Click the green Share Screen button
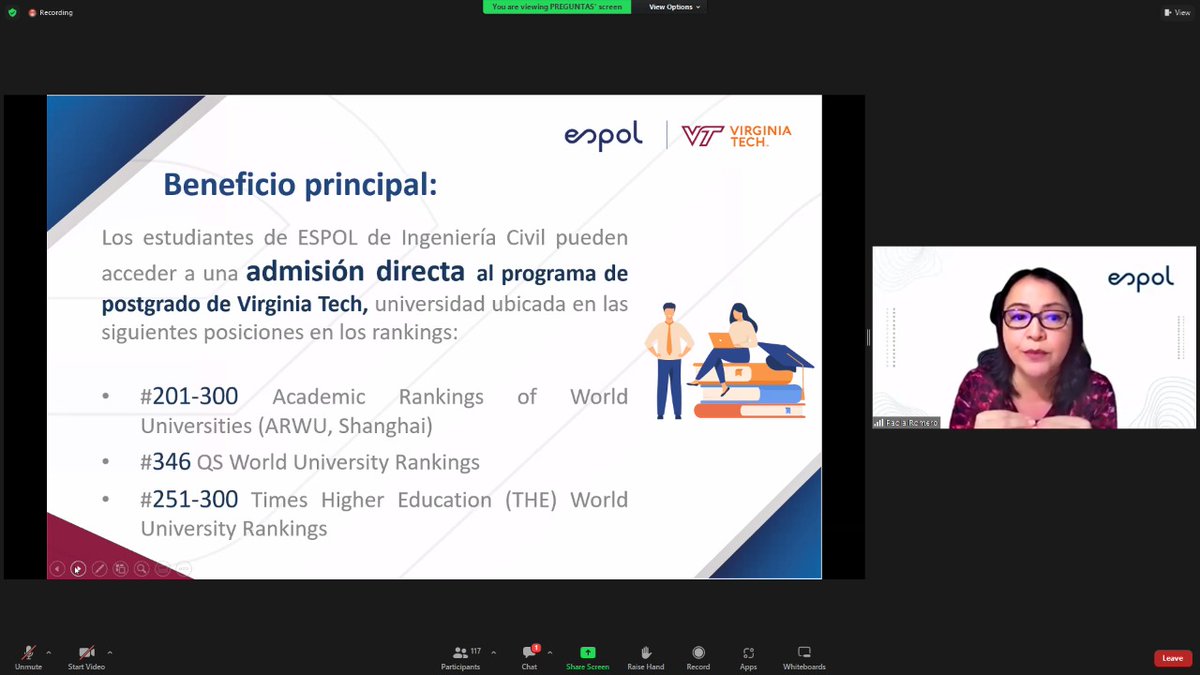This screenshot has width=1200, height=675. click(x=587, y=657)
